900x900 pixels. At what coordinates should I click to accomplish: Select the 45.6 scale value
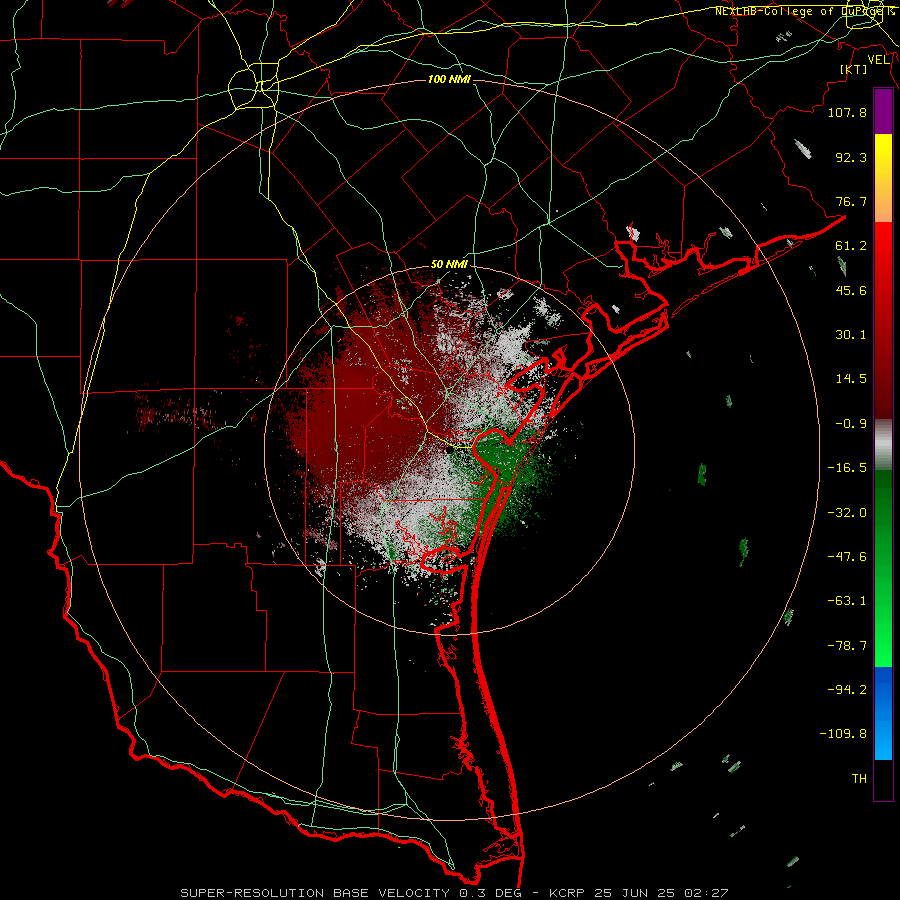point(851,290)
